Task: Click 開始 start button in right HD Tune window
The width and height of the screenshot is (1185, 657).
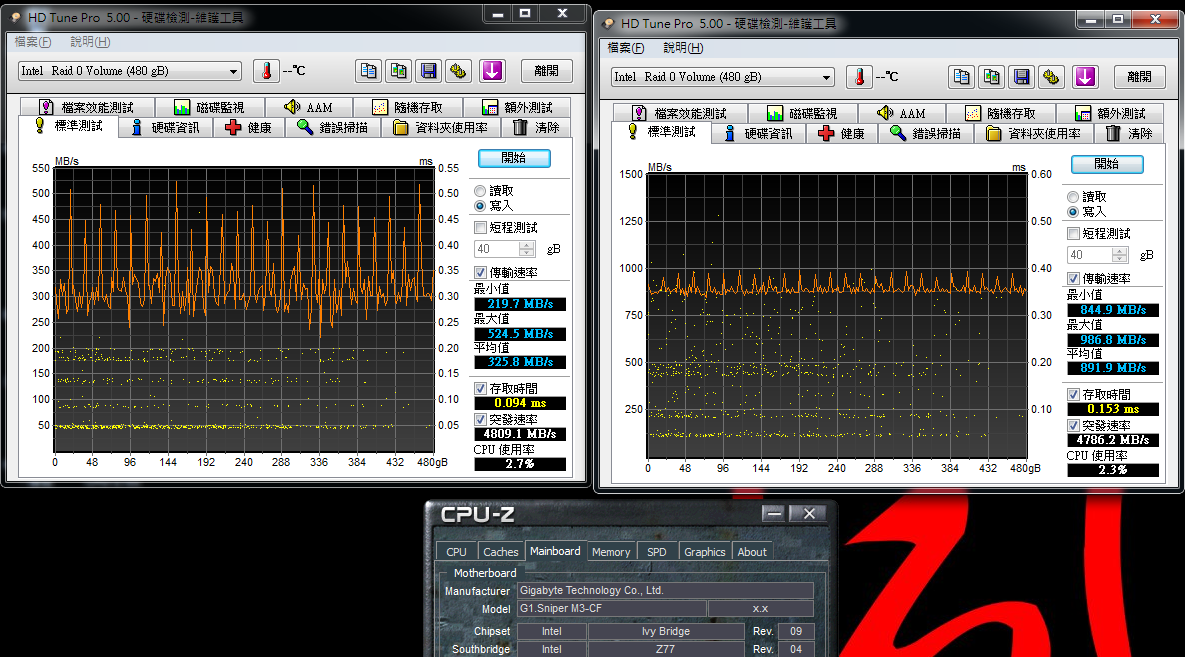Action: 1107,164
